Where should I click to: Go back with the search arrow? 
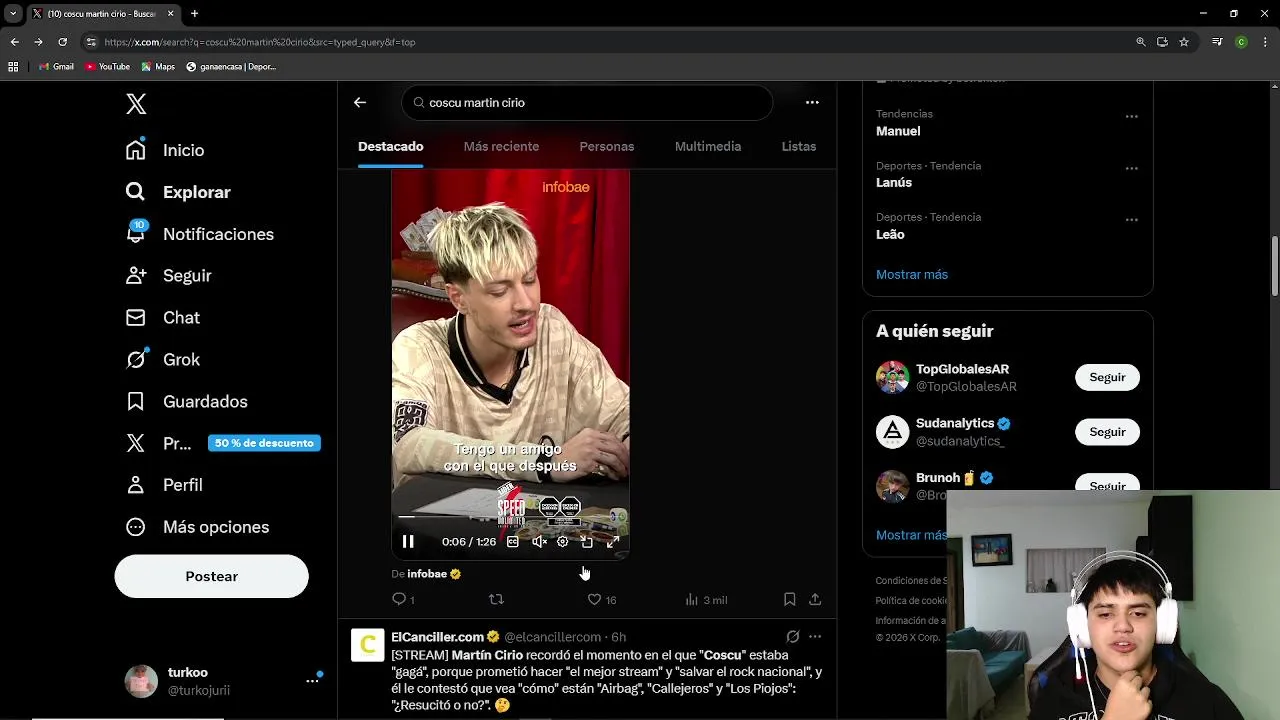[360, 102]
